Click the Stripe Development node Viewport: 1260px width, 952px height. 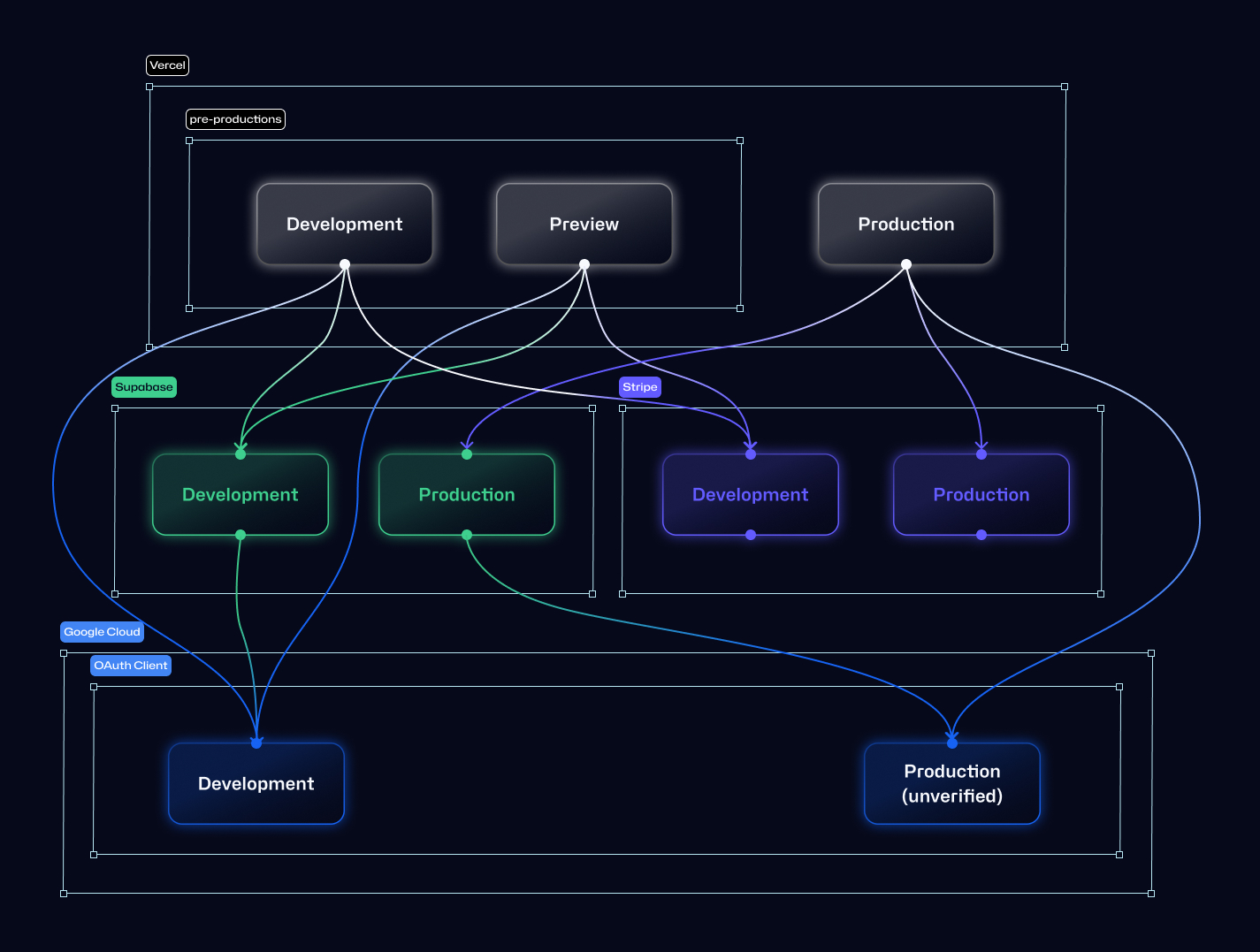(x=750, y=494)
